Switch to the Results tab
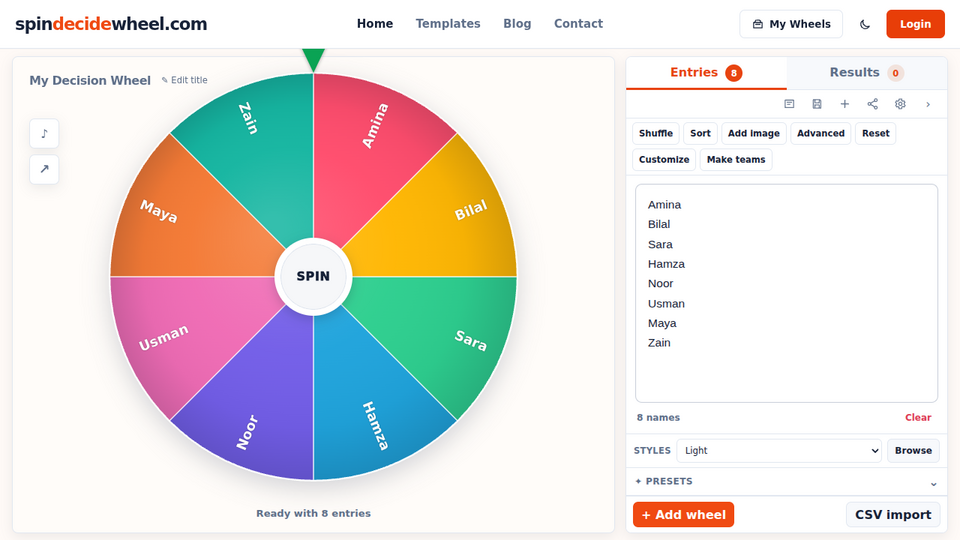 tap(866, 73)
